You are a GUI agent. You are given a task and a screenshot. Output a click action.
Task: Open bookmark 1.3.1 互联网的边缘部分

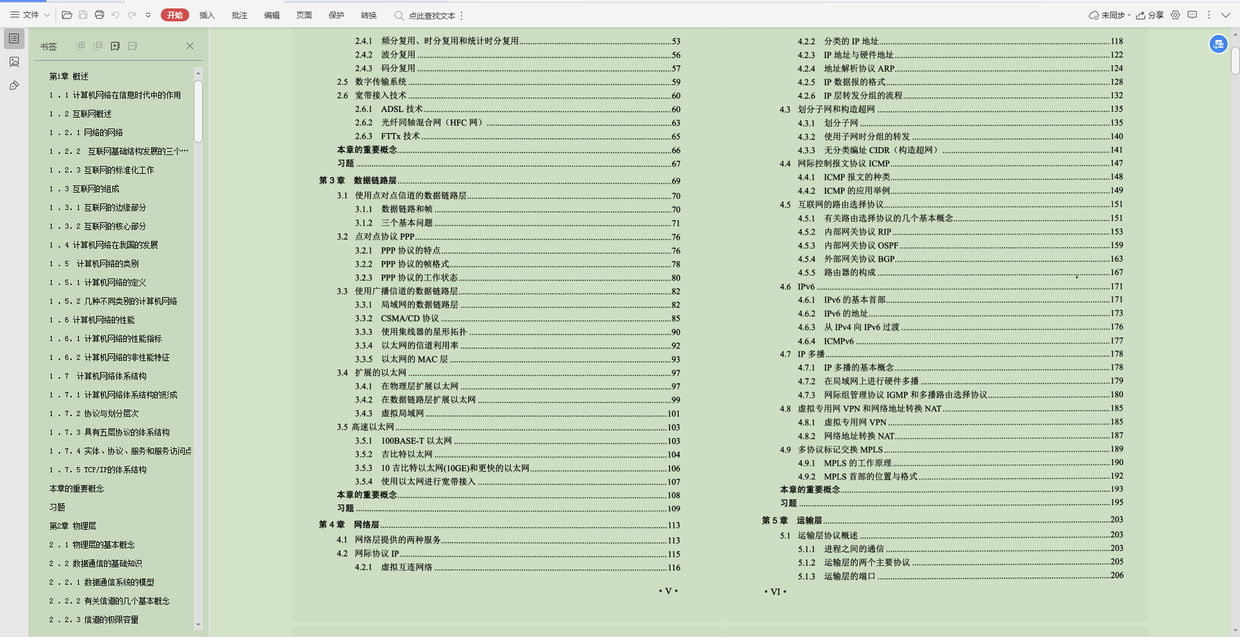pyautogui.click(x=98, y=207)
